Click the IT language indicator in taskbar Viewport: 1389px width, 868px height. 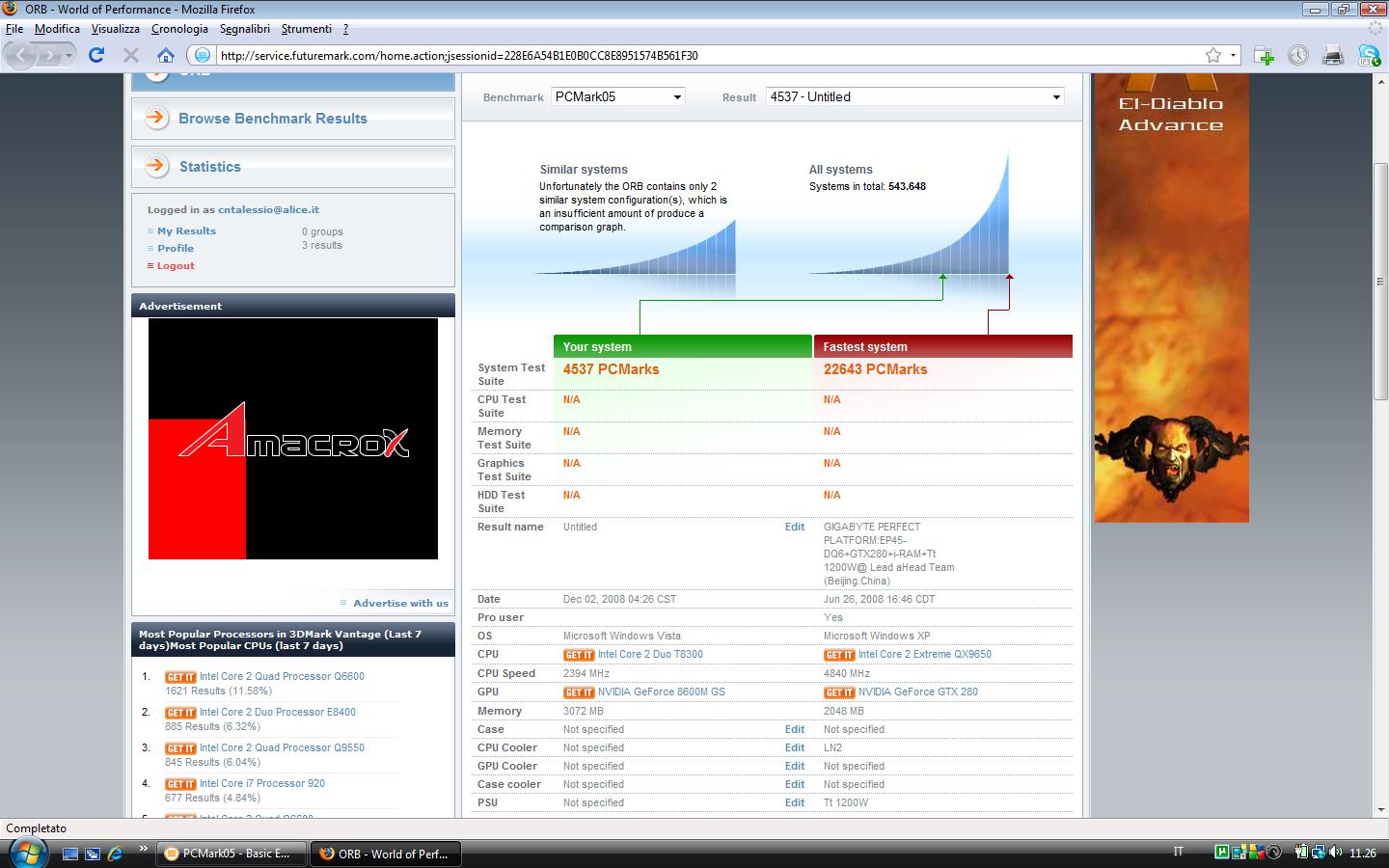click(1178, 853)
